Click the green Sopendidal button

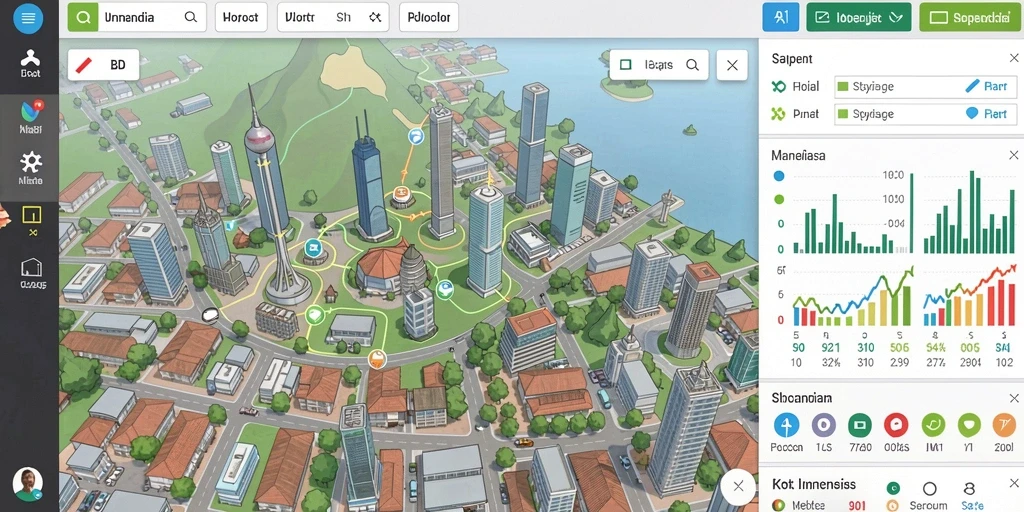point(972,18)
